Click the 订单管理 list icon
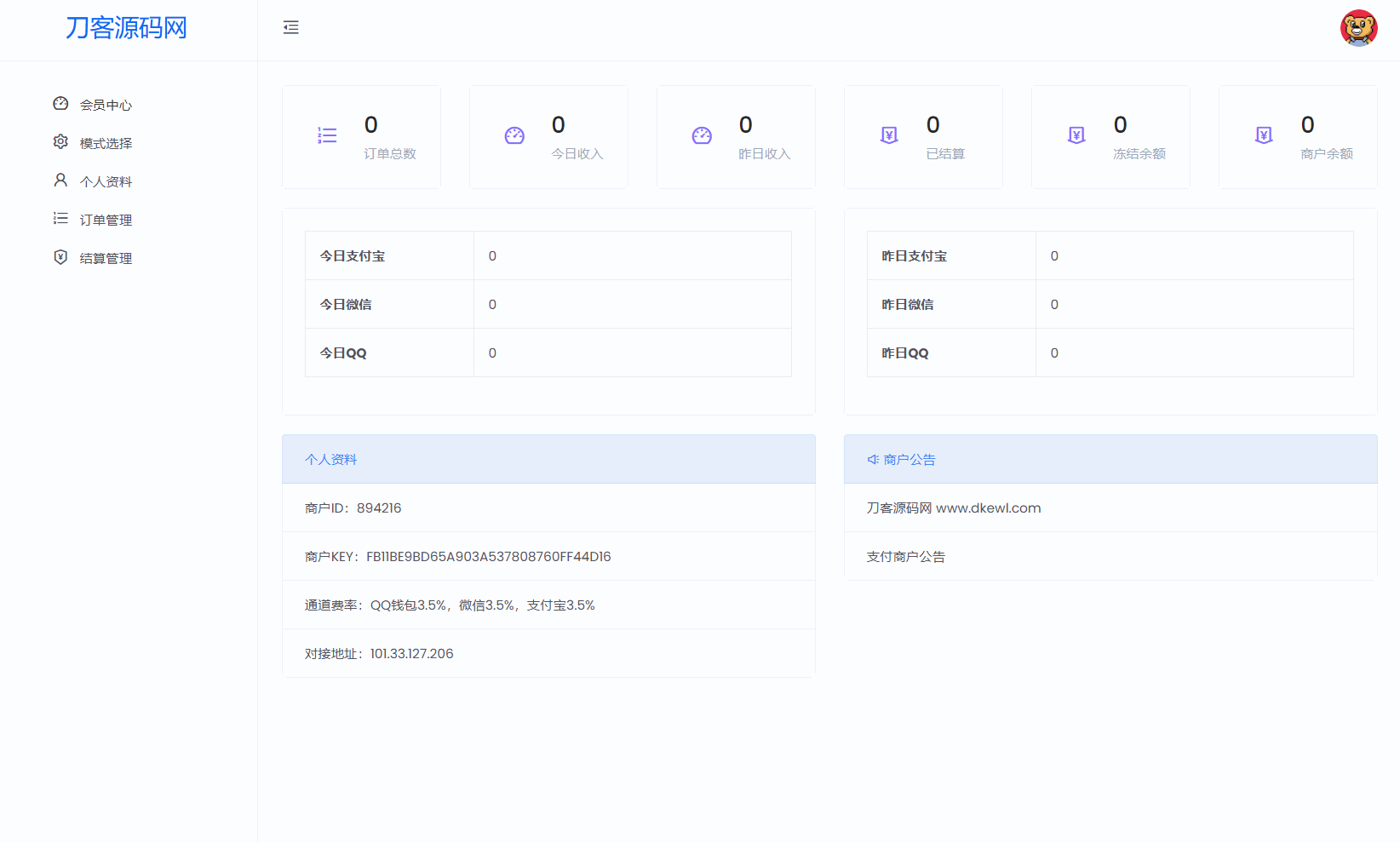 60,219
